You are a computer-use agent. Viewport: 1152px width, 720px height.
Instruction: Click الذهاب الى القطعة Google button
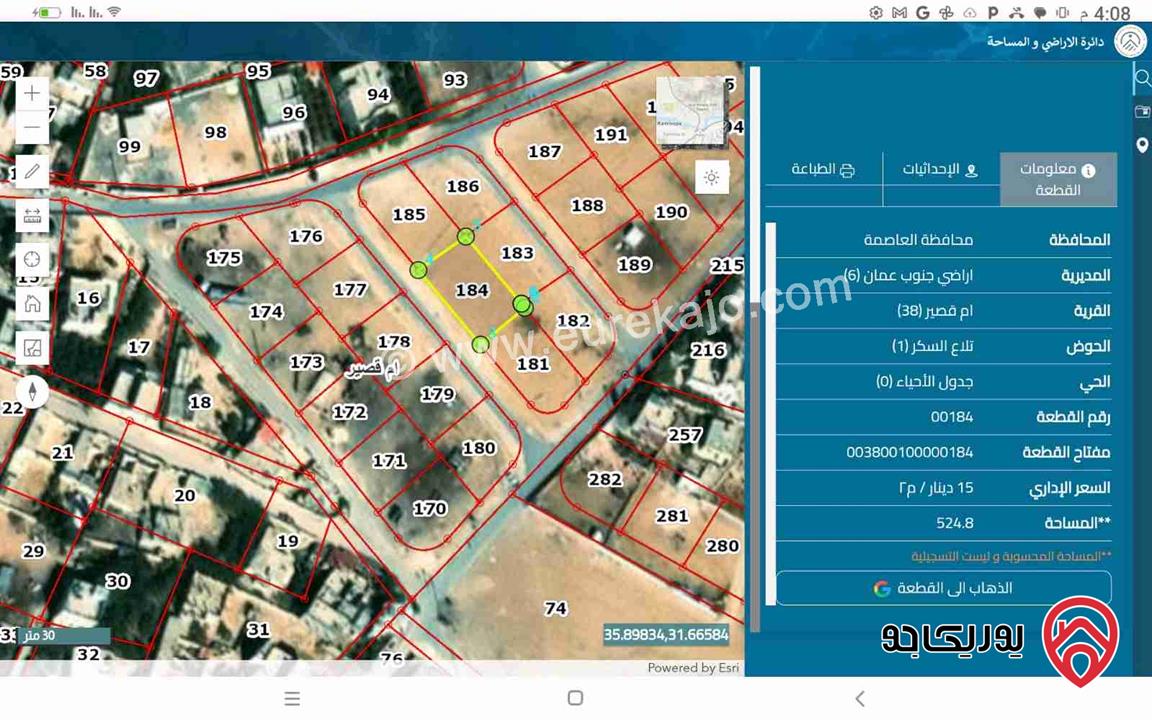pos(943,588)
